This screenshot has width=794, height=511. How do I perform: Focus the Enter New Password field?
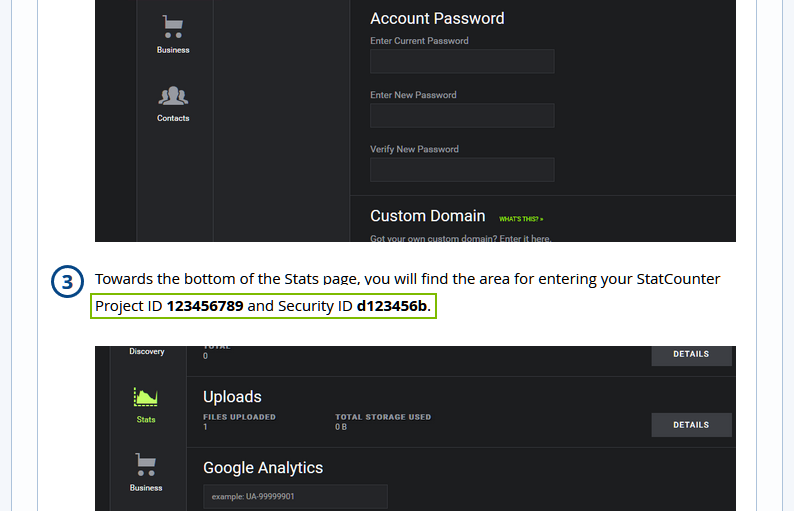(462, 115)
